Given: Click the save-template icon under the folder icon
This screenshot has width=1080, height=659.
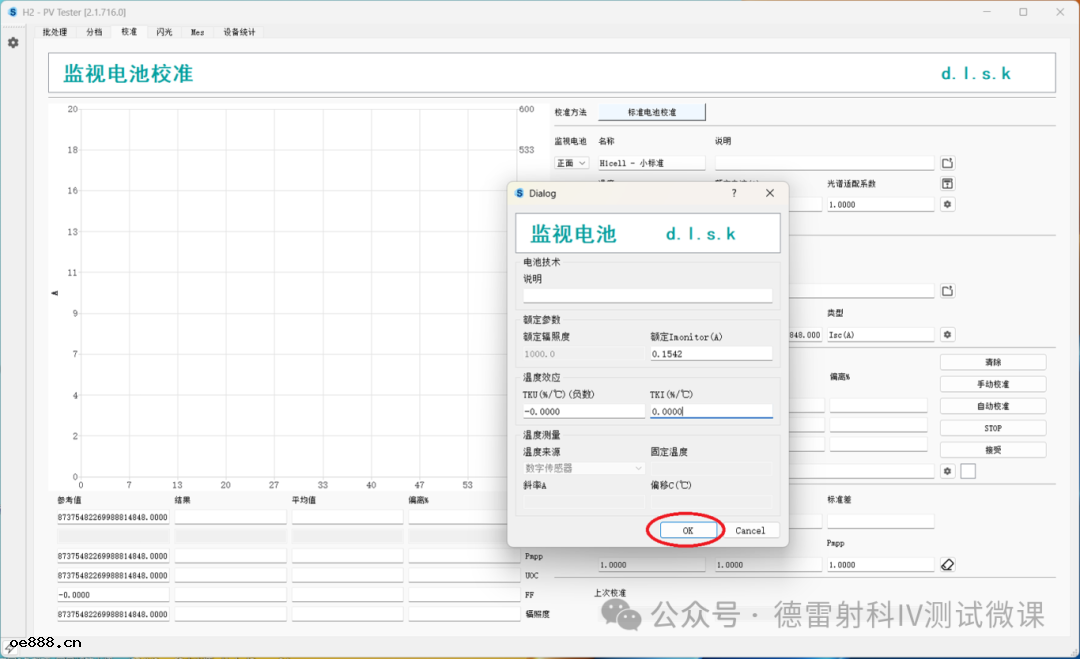Looking at the screenshot, I should [x=948, y=184].
